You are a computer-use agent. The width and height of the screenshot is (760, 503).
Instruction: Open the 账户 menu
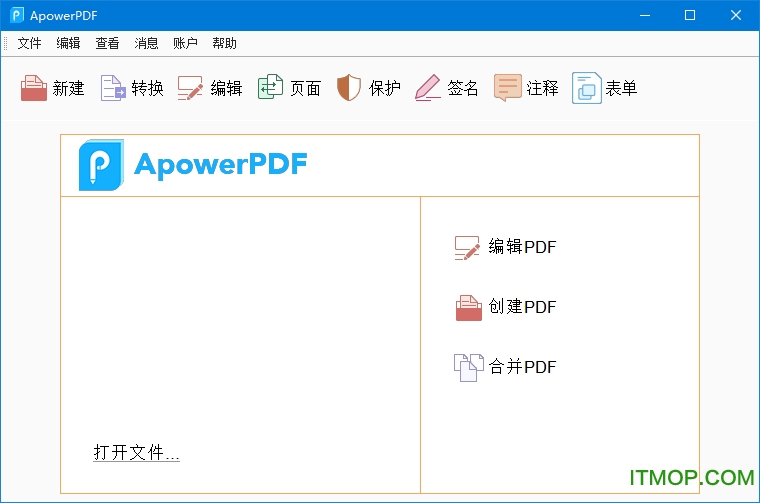(185, 44)
